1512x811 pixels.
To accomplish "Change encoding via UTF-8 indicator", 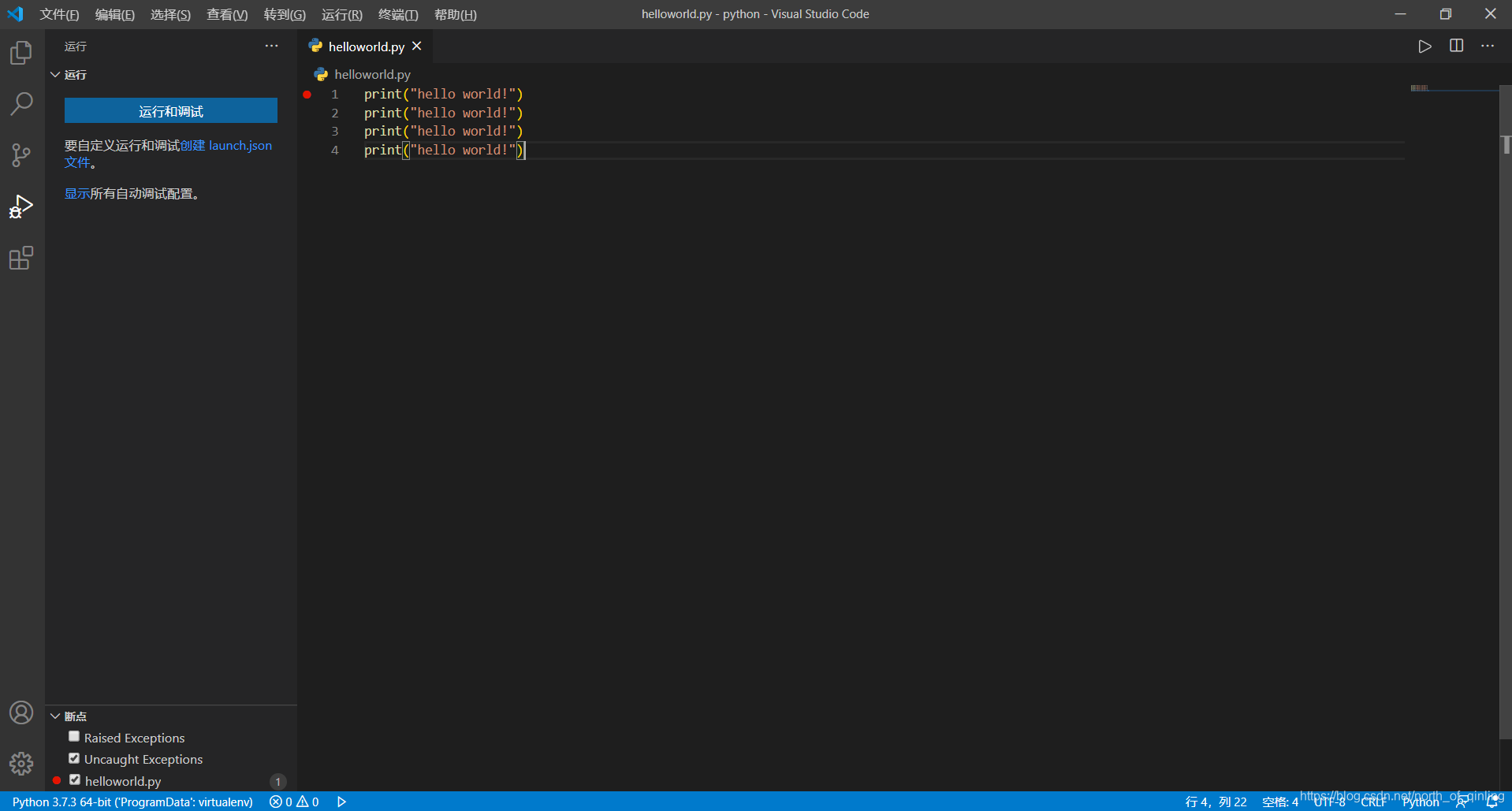I will tap(1329, 802).
